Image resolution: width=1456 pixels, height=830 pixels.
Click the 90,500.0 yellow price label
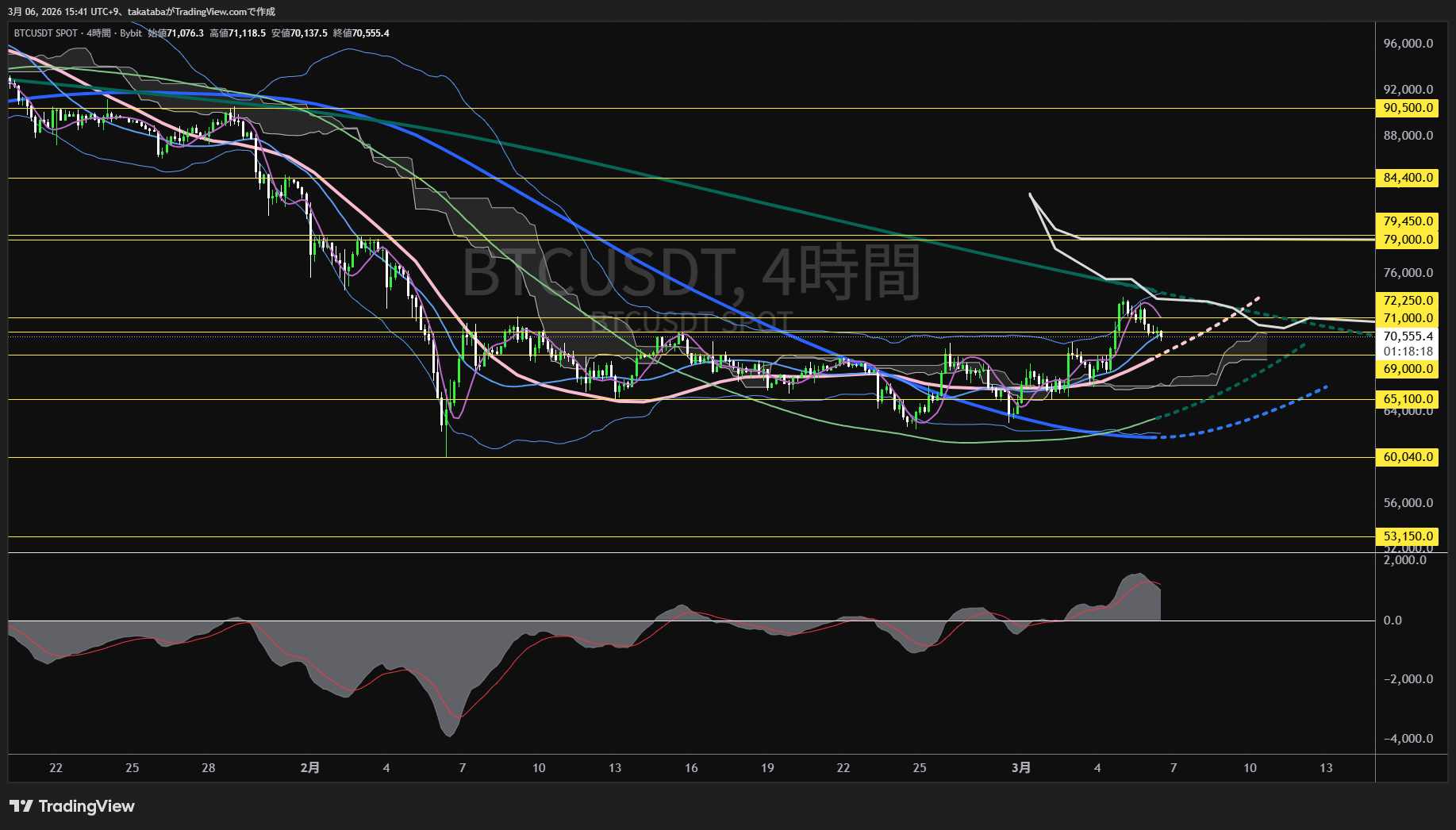1408,108
